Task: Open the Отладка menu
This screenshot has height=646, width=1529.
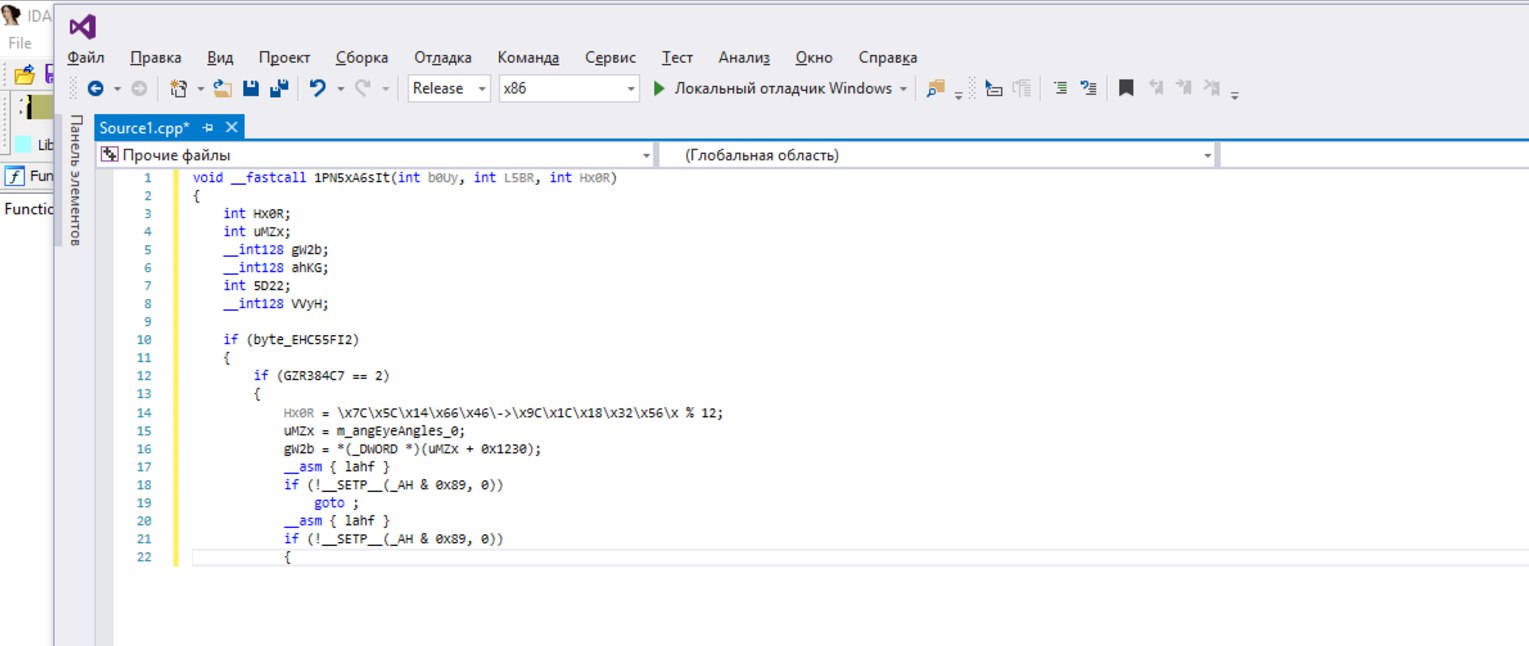Action: coord(442,58)
